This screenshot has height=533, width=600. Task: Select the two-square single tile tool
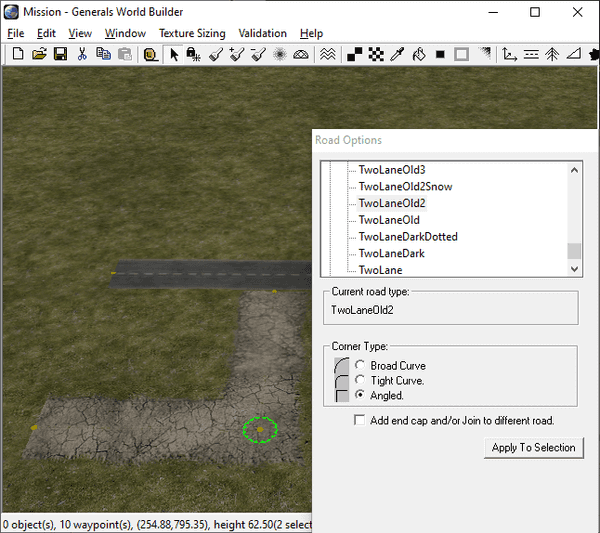click(x=354, y=54)
